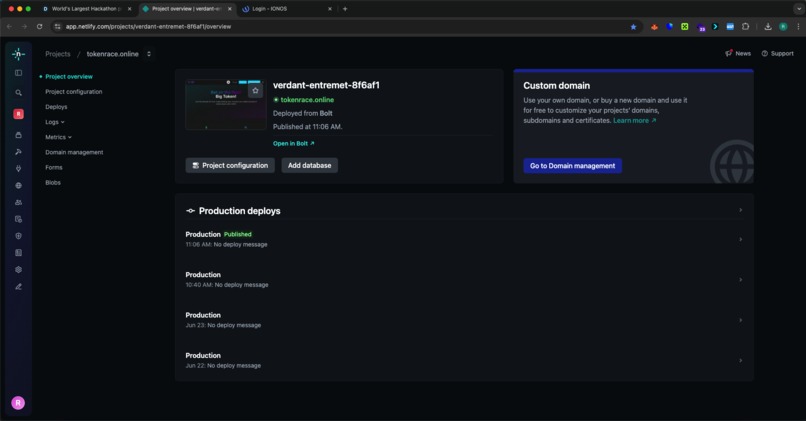Click the Netlify logo in the sidebar
Viewport: 806px width, 421px height.
(x=19, y=54)
